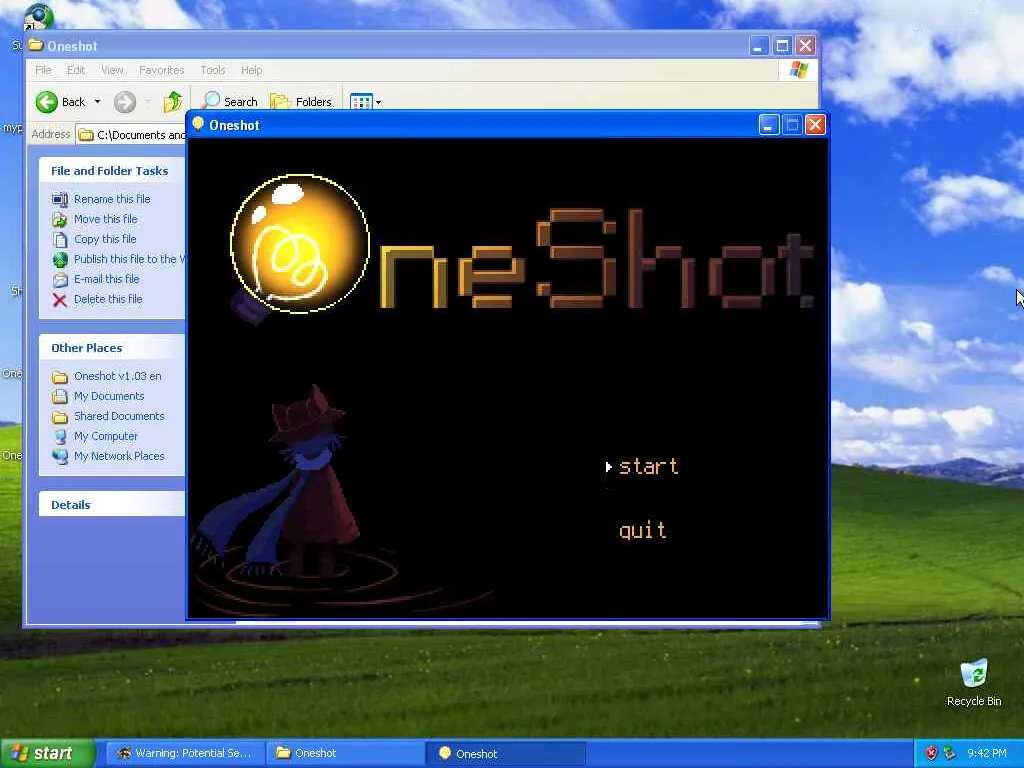The width and height of the screenshot is (1024, 768).
Task: Go Back in the Explorer window
Action: click(x=61, y=102)
